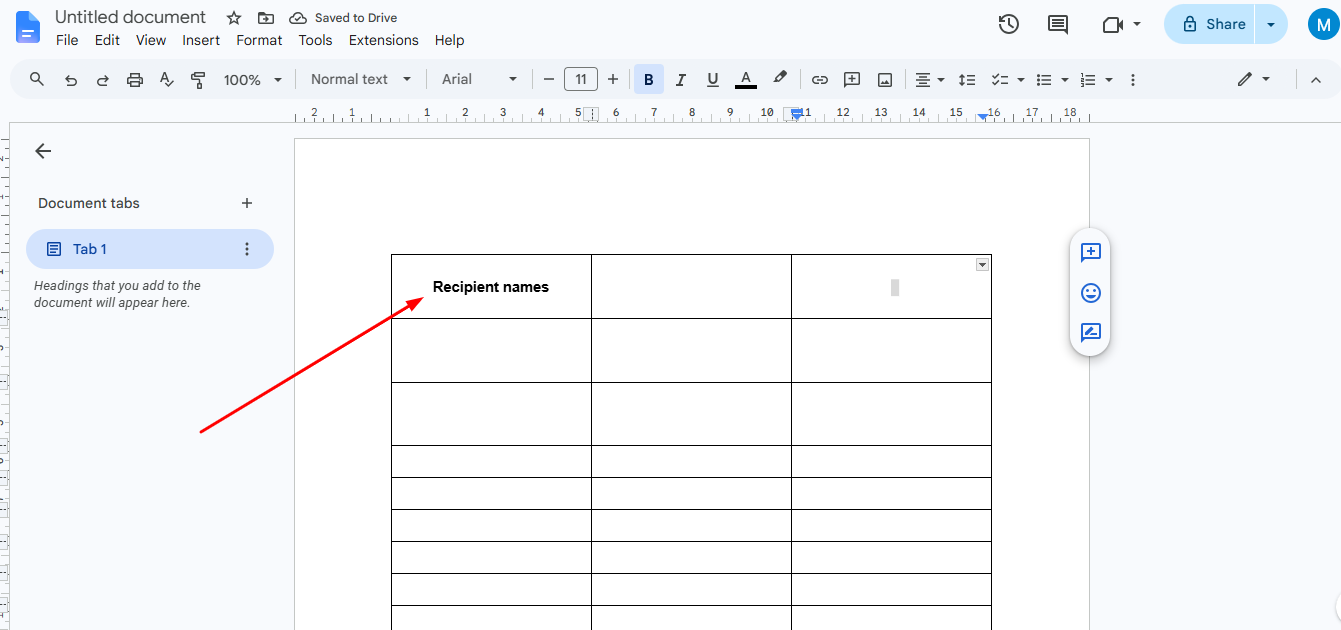Star the Untitled document

point(234,18)
